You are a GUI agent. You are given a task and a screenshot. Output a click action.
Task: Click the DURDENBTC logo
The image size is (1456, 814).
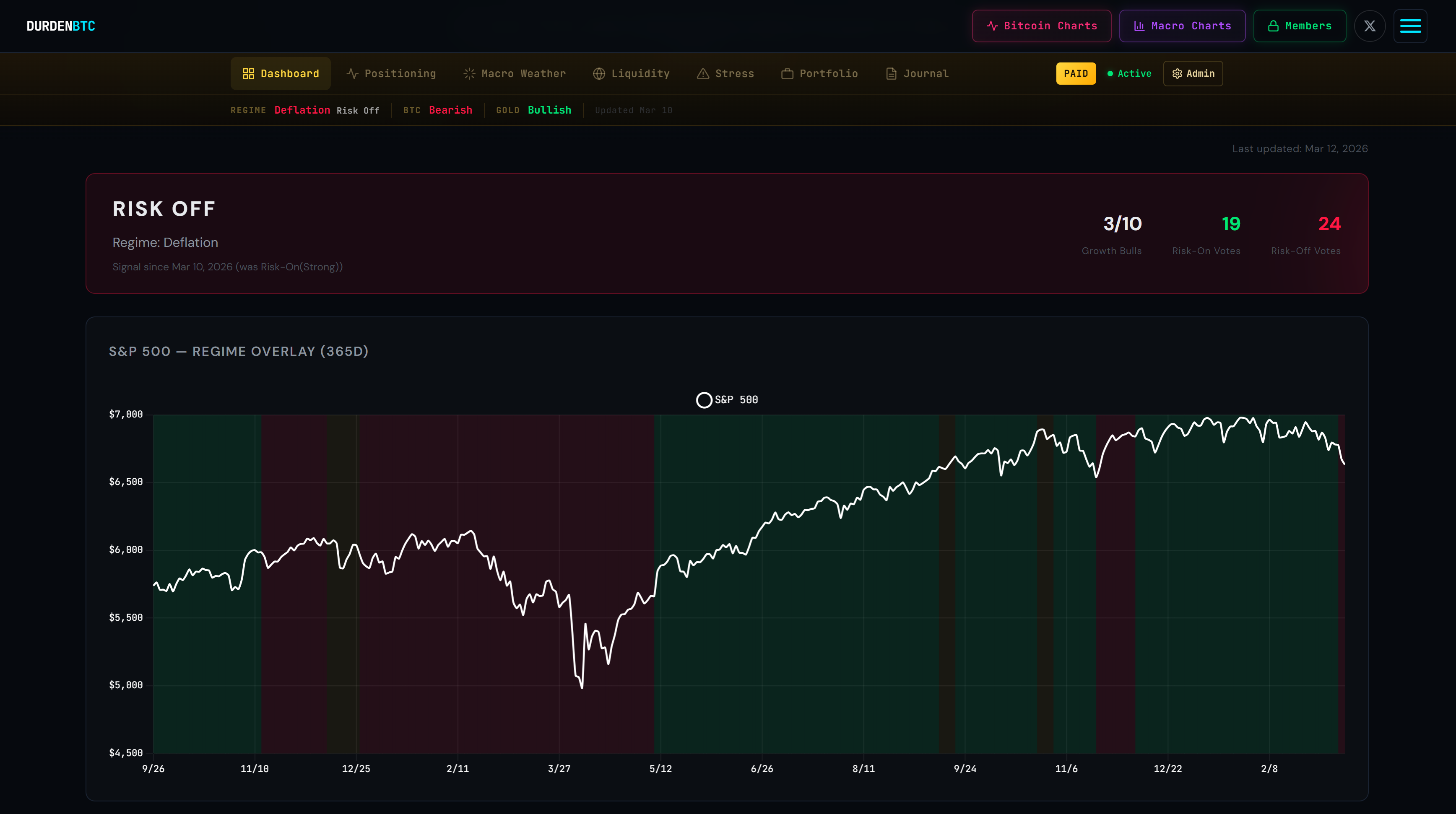tap(61, 26)
